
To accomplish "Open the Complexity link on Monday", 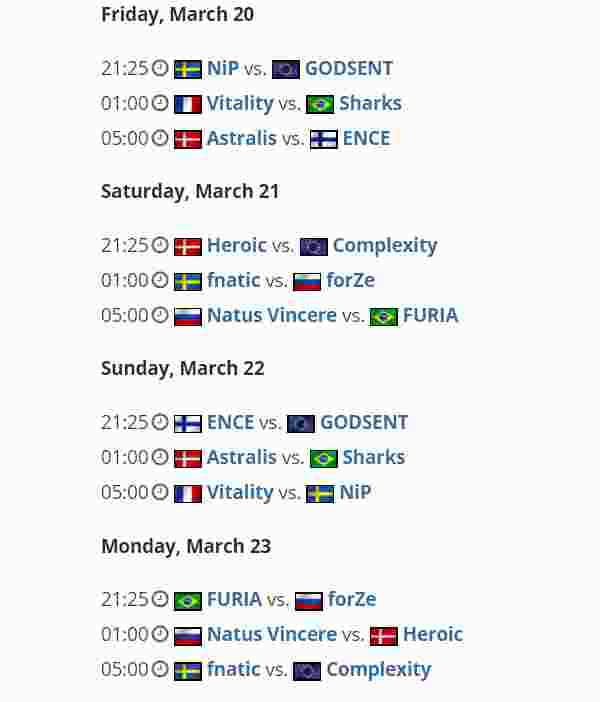I will 379,669.
